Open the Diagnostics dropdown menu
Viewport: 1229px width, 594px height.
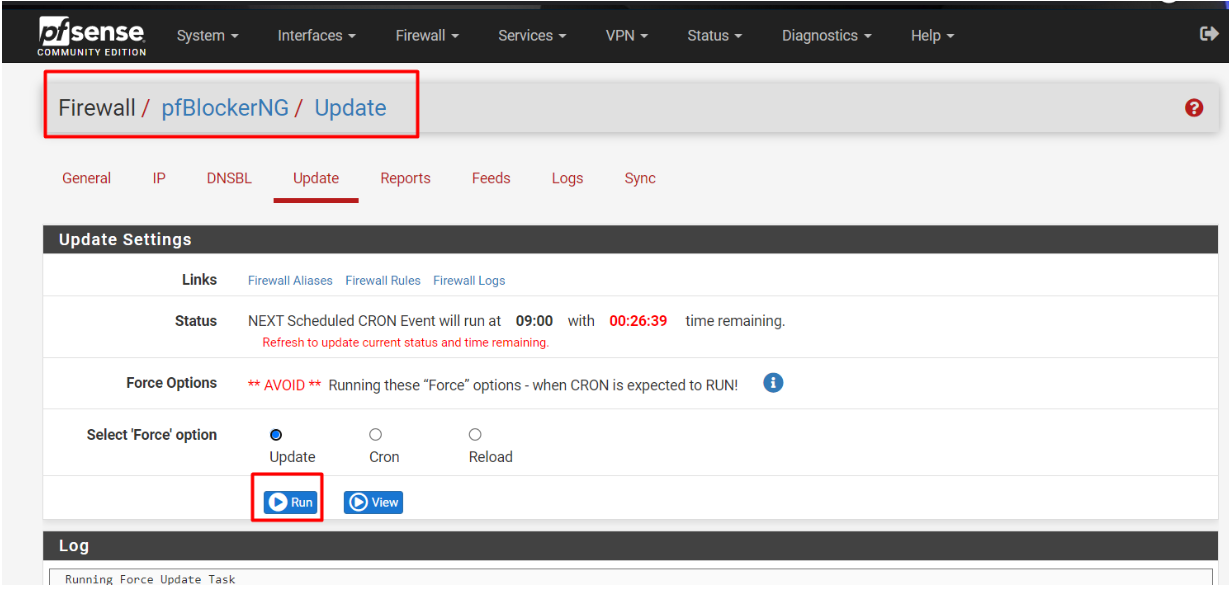[827, 36]
